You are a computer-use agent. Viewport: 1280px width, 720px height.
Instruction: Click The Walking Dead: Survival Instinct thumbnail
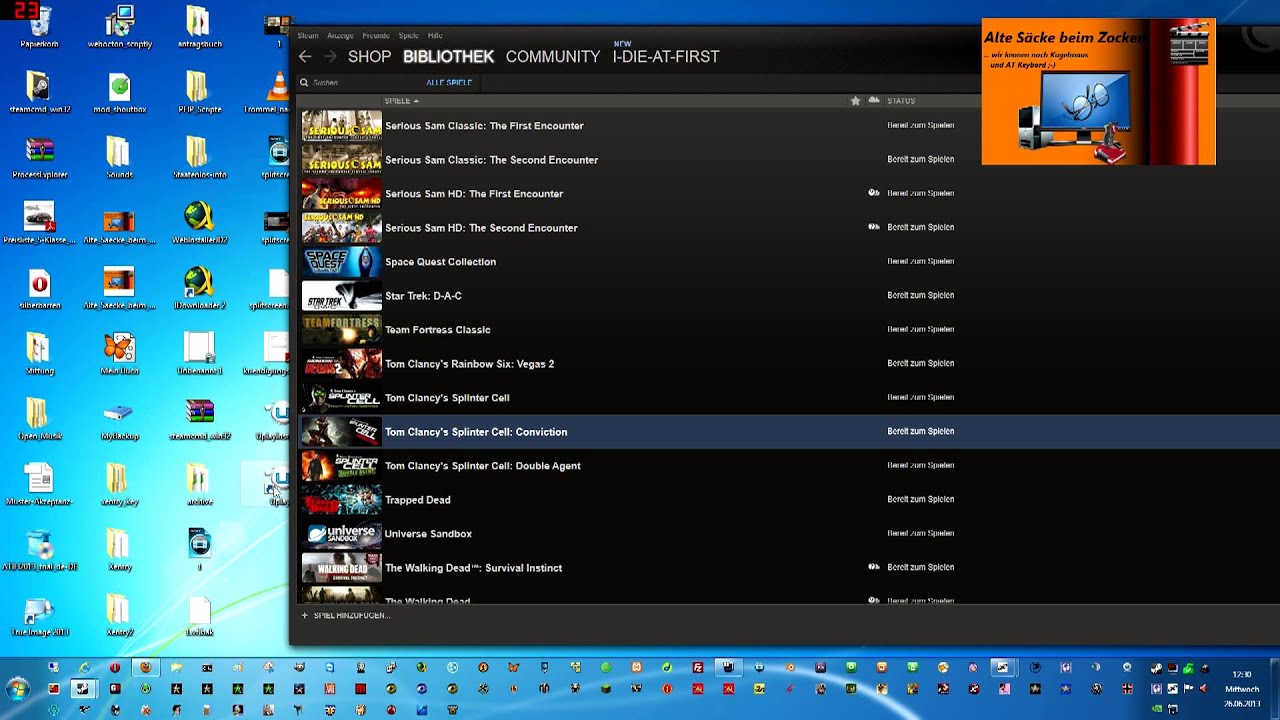341,567
